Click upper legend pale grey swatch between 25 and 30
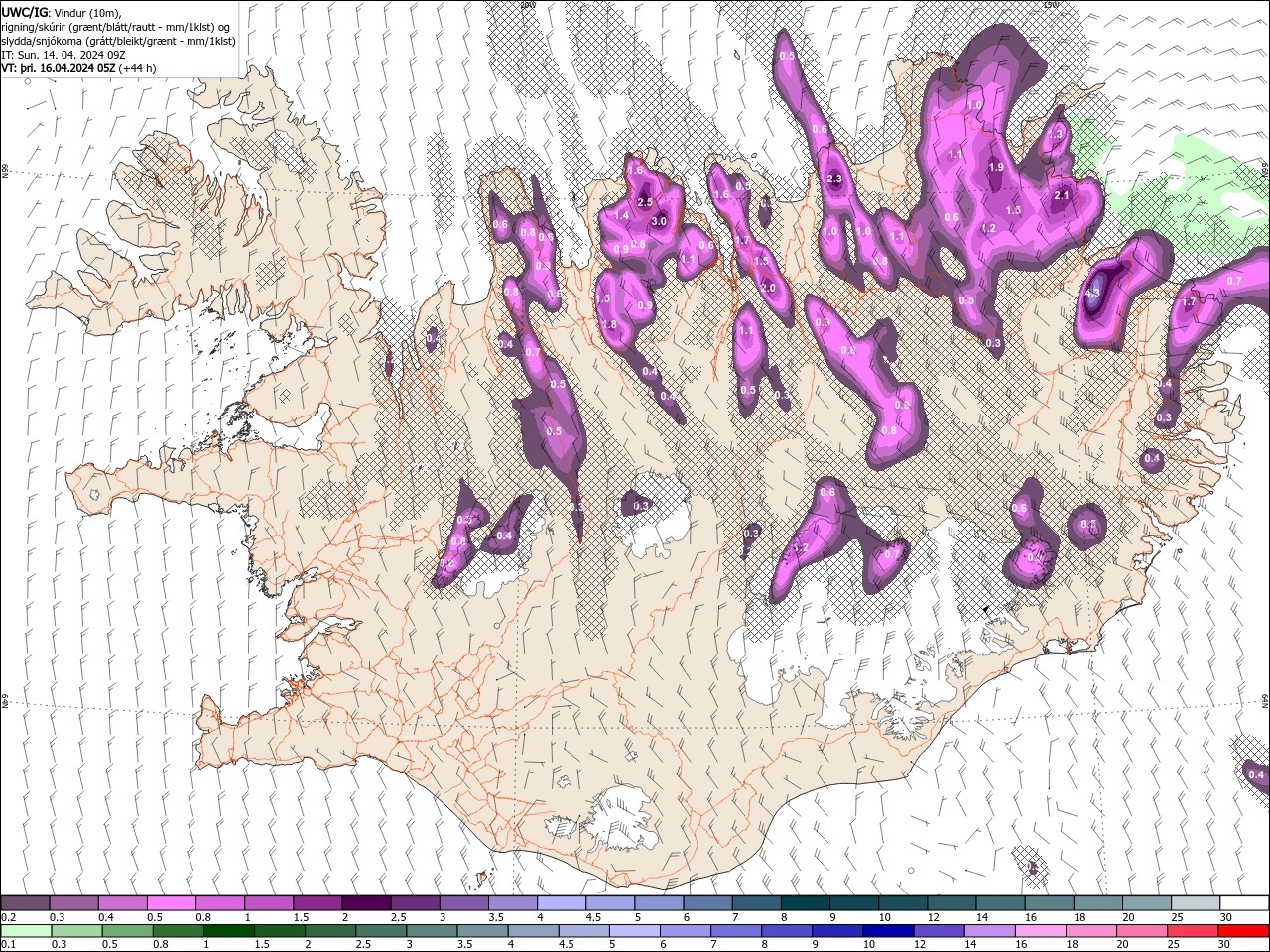This screenshot has width=1270, height=952. [x=1197, y=903]
